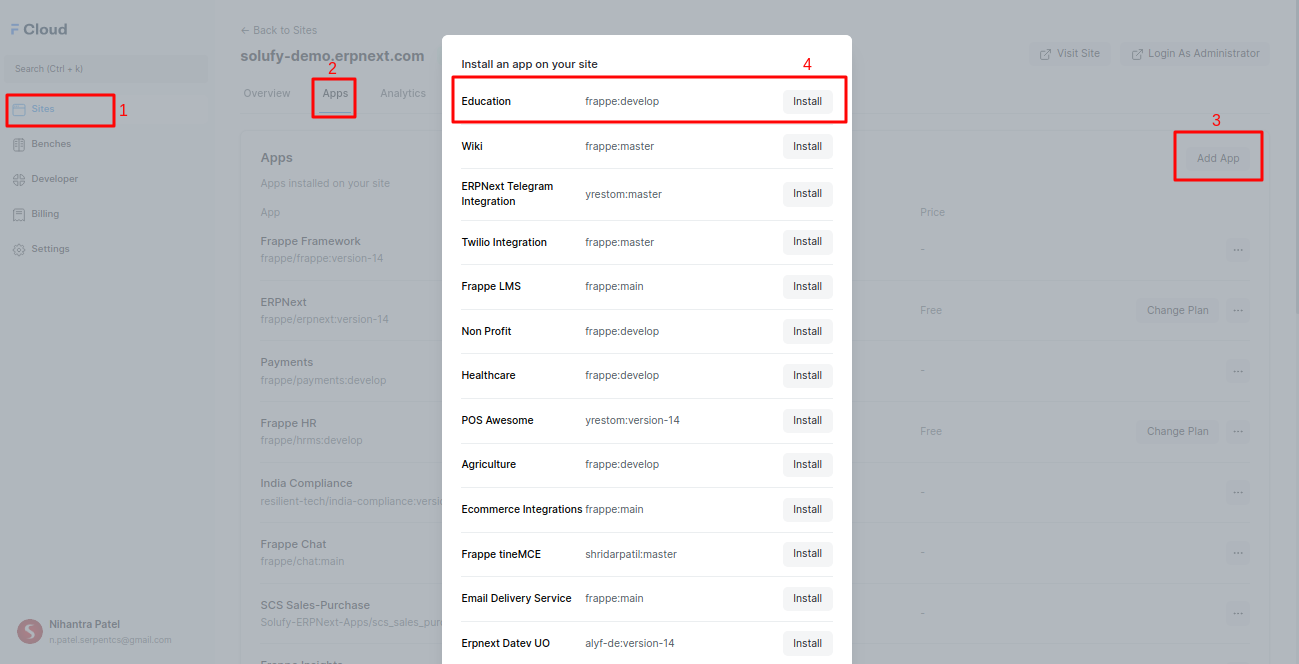Install Erpnext Datev UO
This screenshot has width=1299, height=664.
point(807,644)
